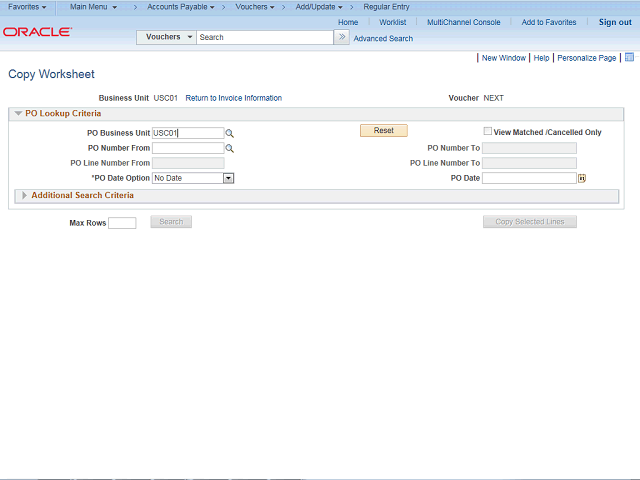Open Accounts Payable breadcrumb menu

(x=180, y=7)
